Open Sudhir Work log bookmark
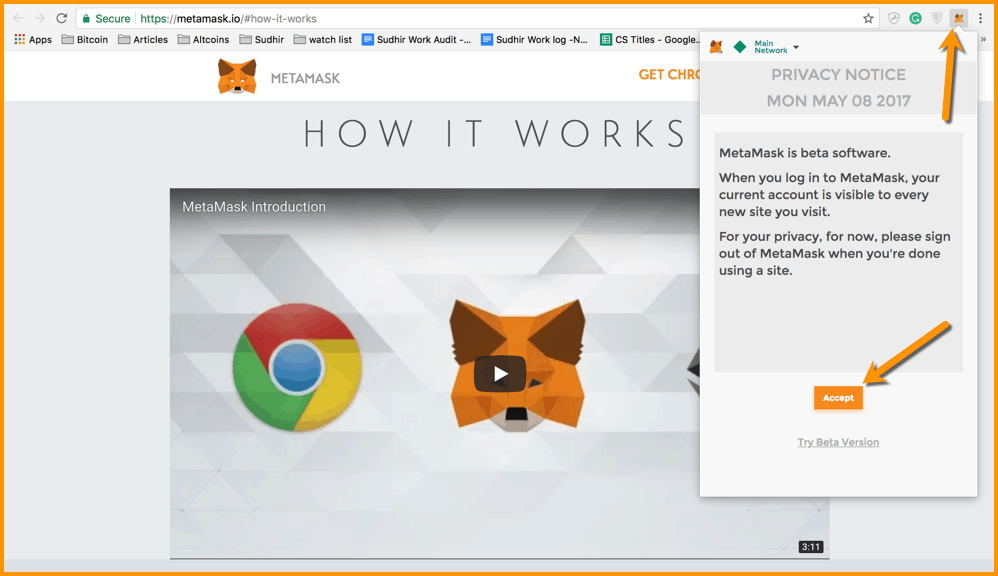Screen dimensions: 998x576 (x=535, y=39)
